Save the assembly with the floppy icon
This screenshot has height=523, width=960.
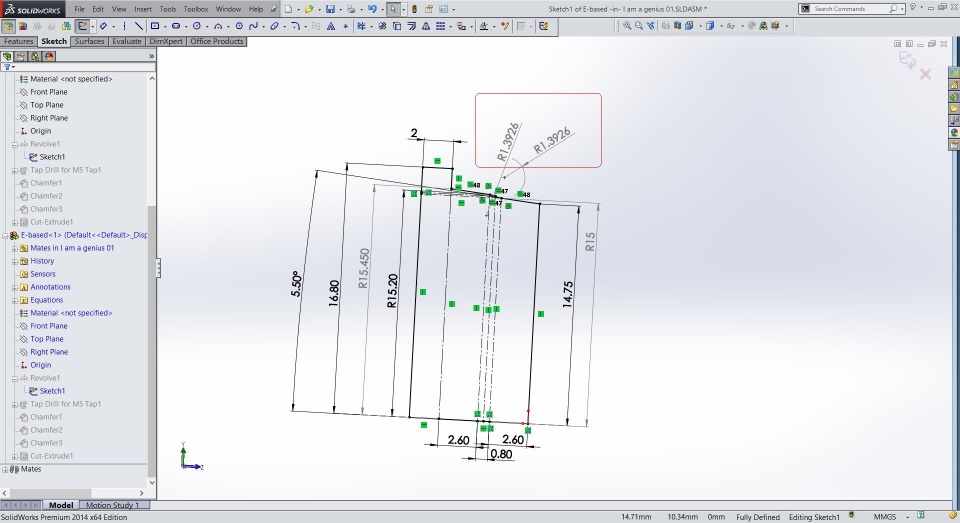point(330,9)
